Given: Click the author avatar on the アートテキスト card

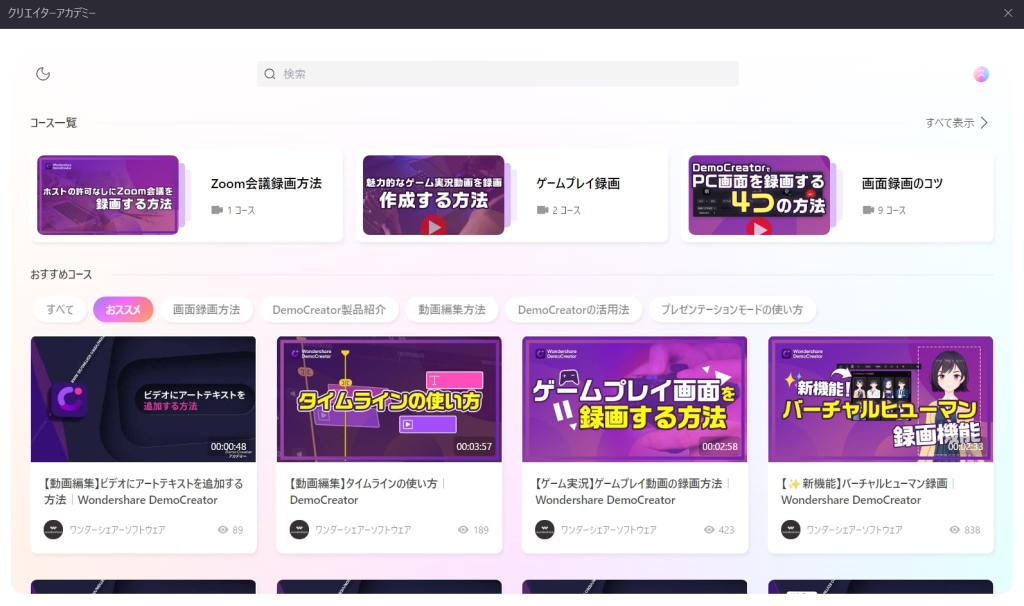Looking at the screenshot, I should click(x=54, y=530).
